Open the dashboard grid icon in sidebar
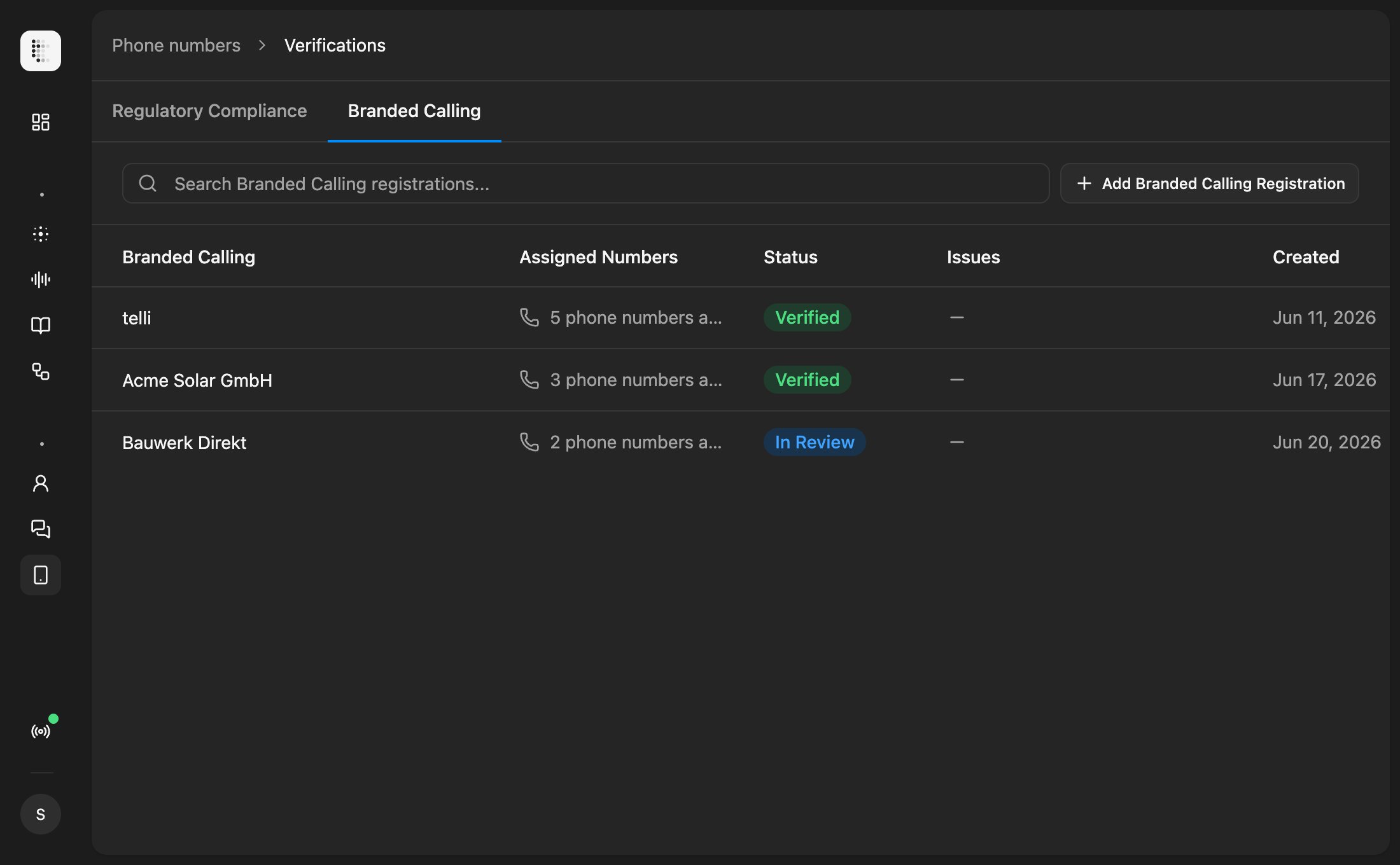The height and width of the screenshot is (865, 1400). tap(41, 122)
